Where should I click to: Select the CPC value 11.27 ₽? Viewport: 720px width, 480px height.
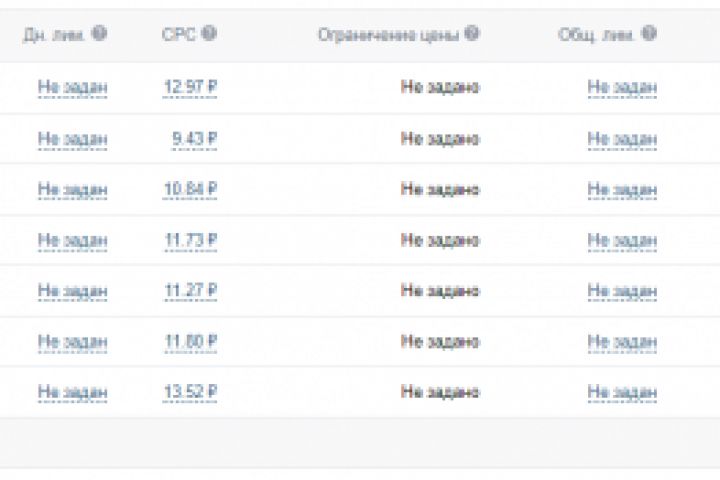pos(190,291)
